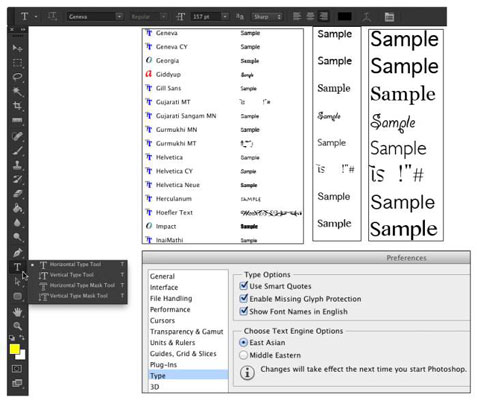Screen dimensions: 477x400
Task: Open File Handling preferences category
Action: click(171, 298)
